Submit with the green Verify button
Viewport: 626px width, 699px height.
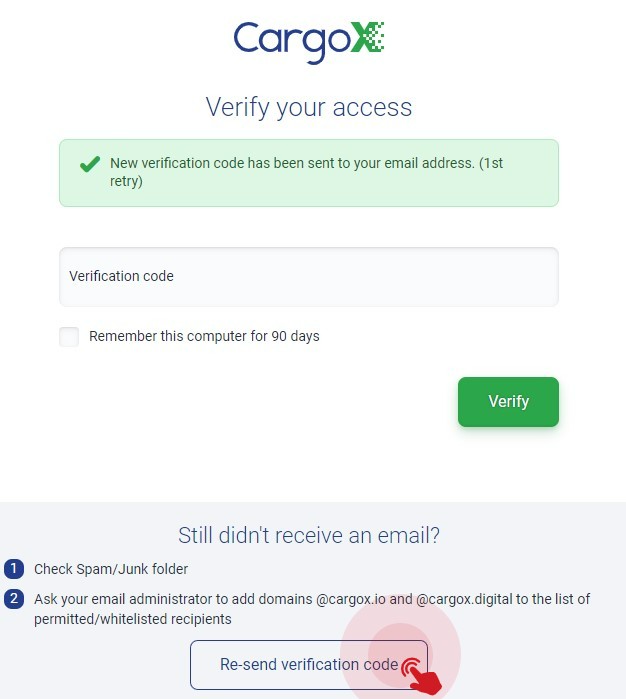(x=508, y=402)
